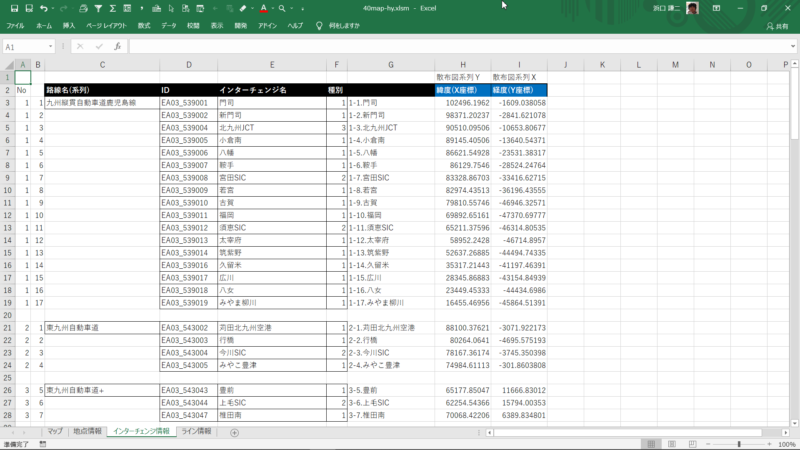Open the undo history dropdown arrow
Image resolution: width=800 pixels, height=450 pixels.
(x=53, y=8)
